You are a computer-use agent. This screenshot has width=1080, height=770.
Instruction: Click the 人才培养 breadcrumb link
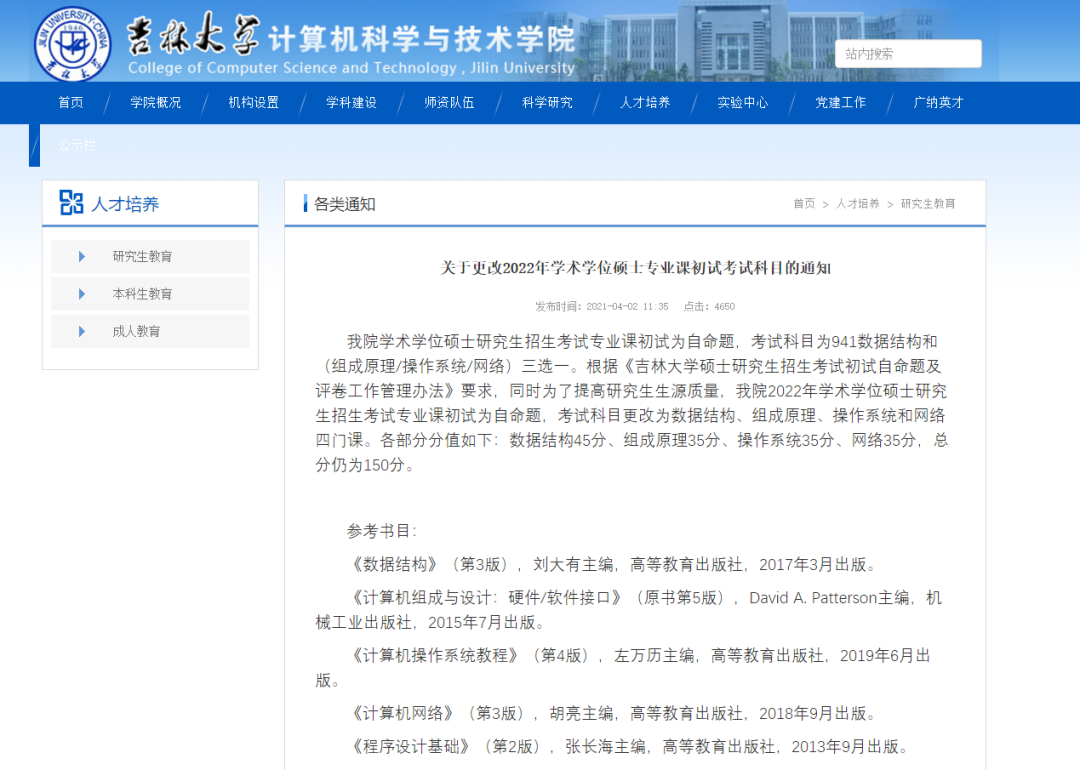tap(858, 204)
